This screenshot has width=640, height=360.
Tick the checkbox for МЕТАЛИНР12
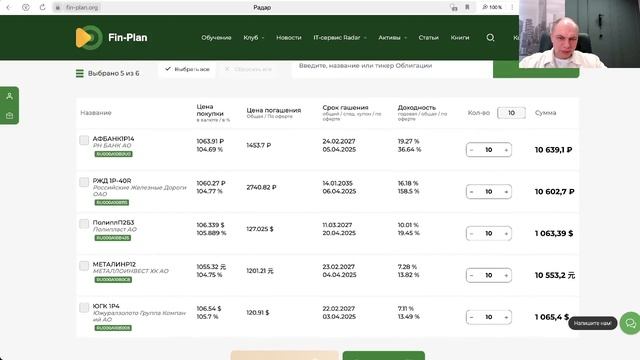[x=84, y=266]
